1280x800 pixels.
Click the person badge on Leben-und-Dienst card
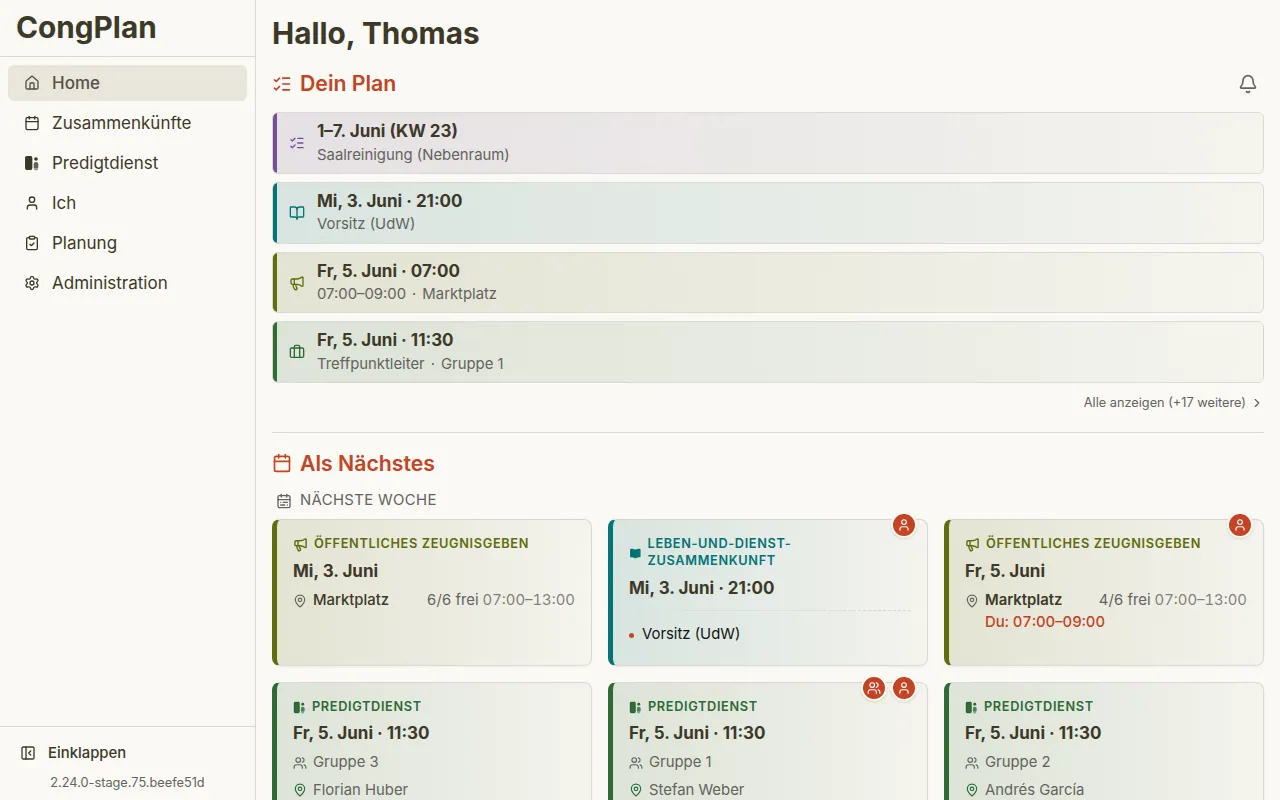(904, 525)
